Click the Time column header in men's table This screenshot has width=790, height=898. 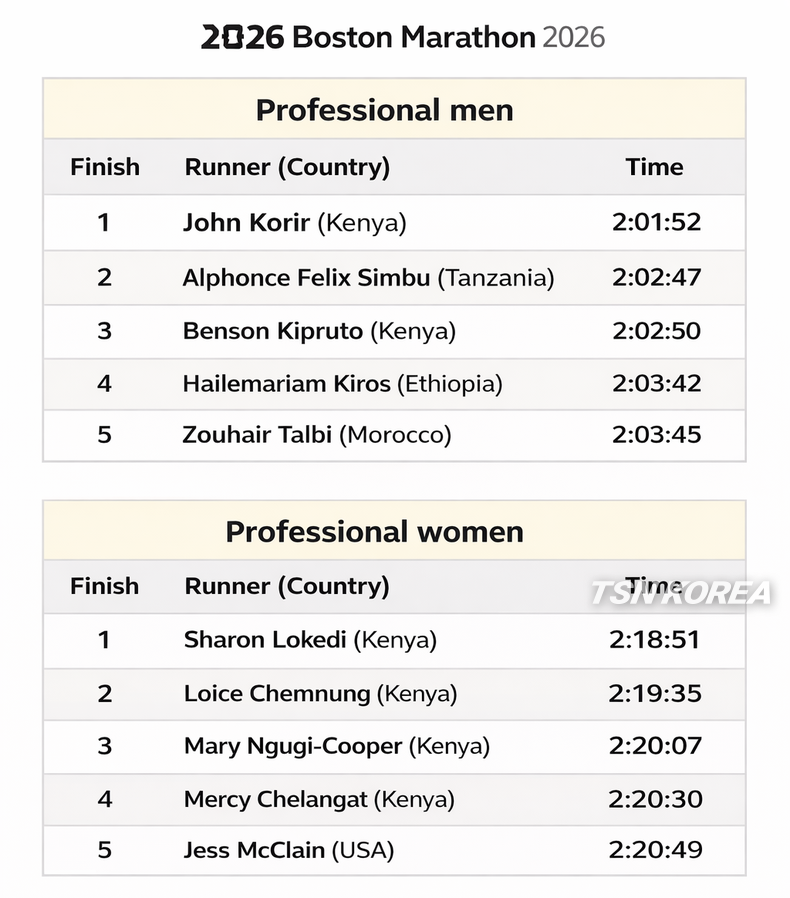click(654, 167)
